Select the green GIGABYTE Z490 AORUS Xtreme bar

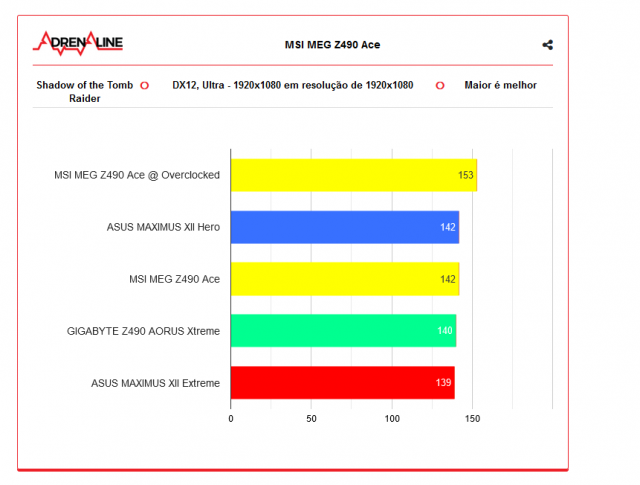click(343, 331)
